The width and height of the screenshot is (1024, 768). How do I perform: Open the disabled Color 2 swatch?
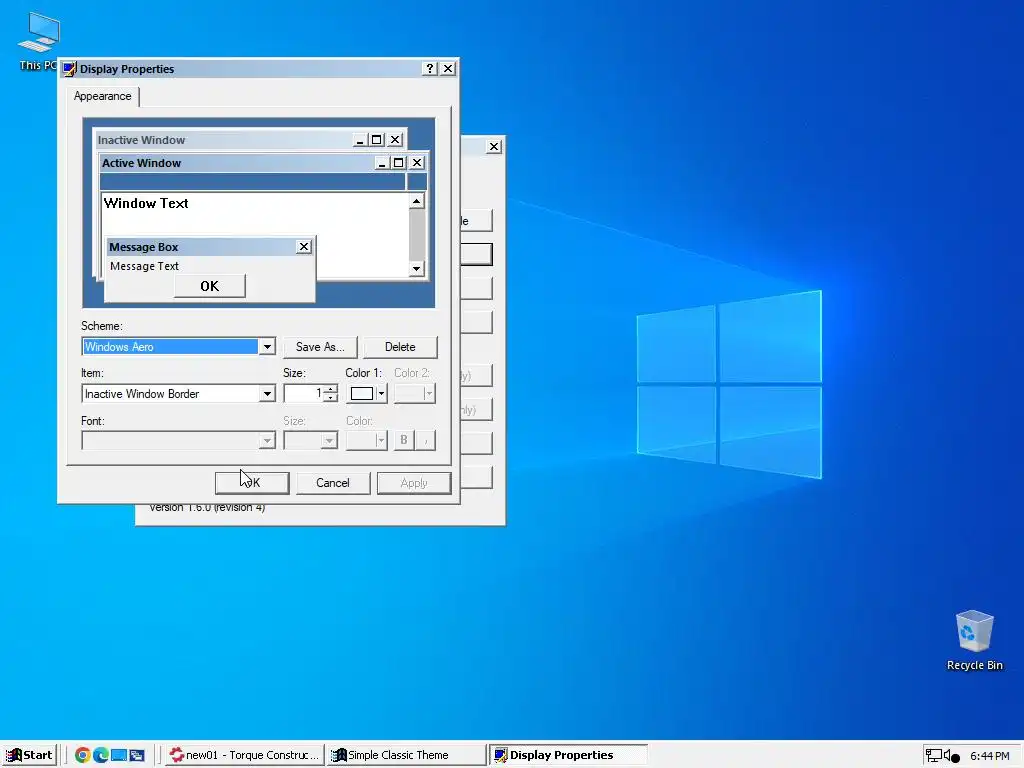click(415, 393)
